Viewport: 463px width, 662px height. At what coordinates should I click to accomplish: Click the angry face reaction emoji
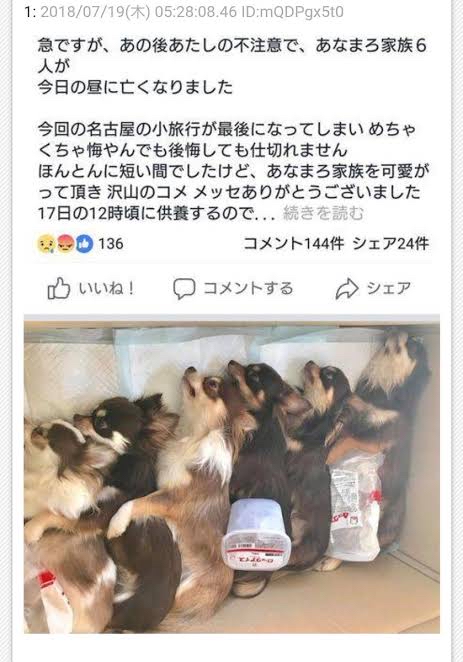coord(65,244)
